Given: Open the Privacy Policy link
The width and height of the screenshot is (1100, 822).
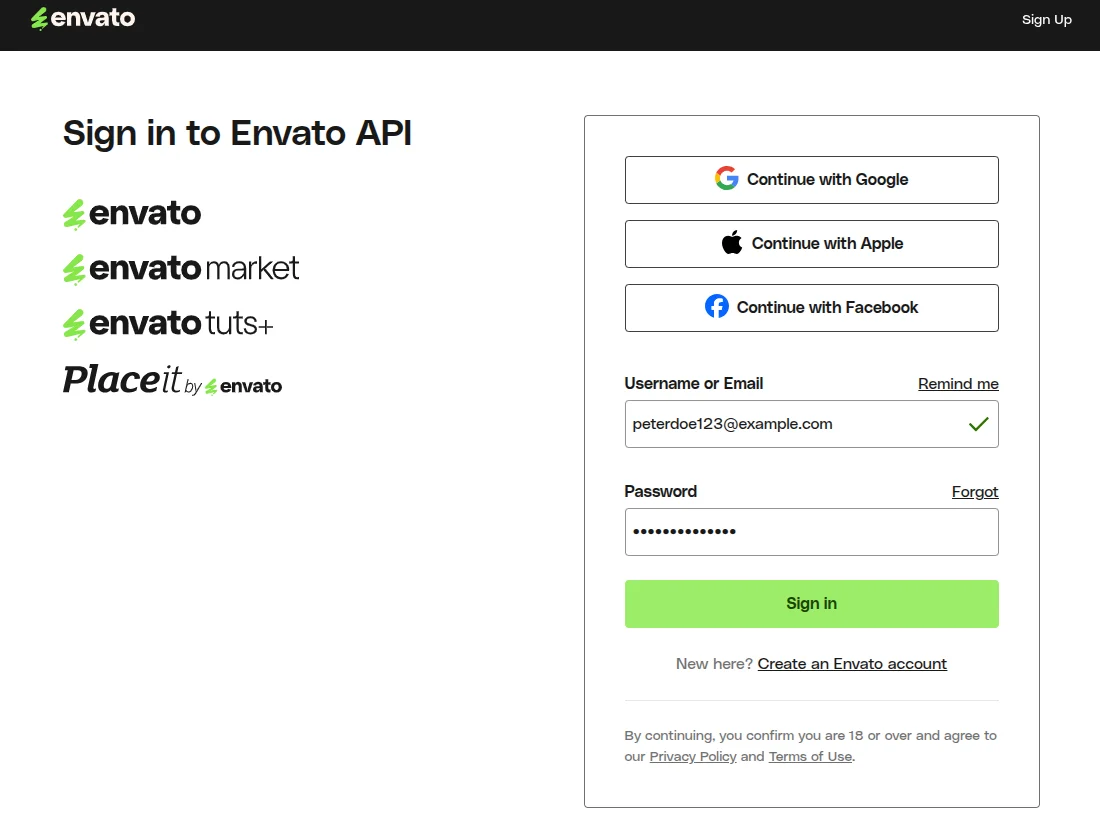Looking at the screenshot, I should click(x=692, y=756).
